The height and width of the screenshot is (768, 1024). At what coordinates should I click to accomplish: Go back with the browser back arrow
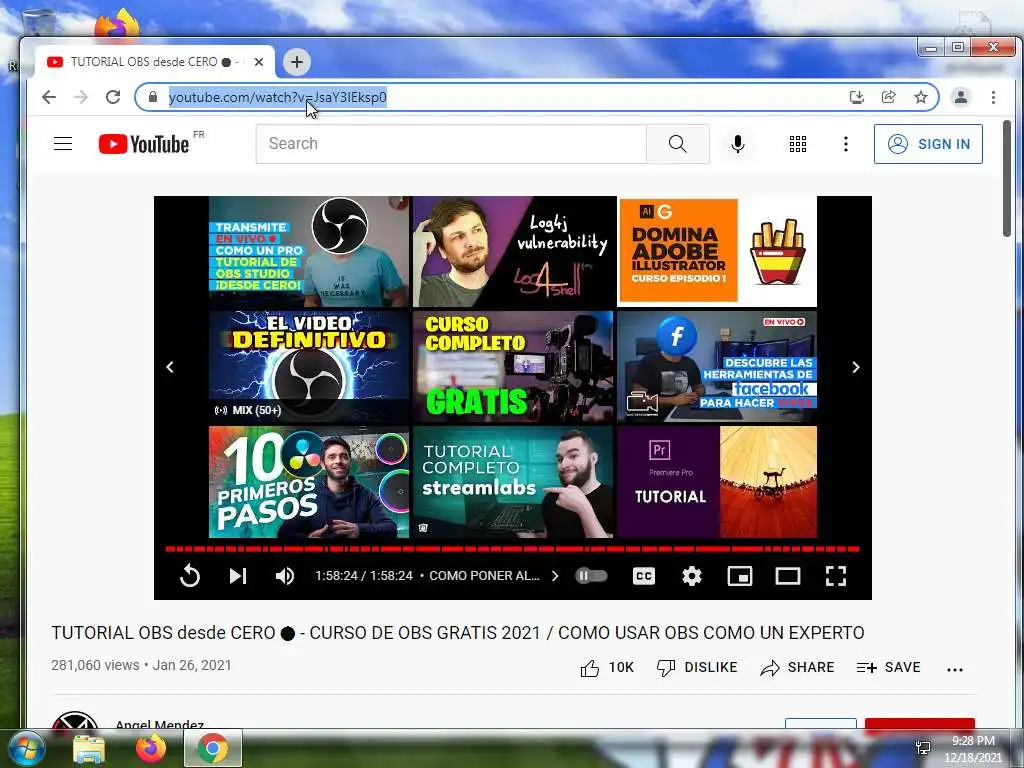click(x=49, y=97)
